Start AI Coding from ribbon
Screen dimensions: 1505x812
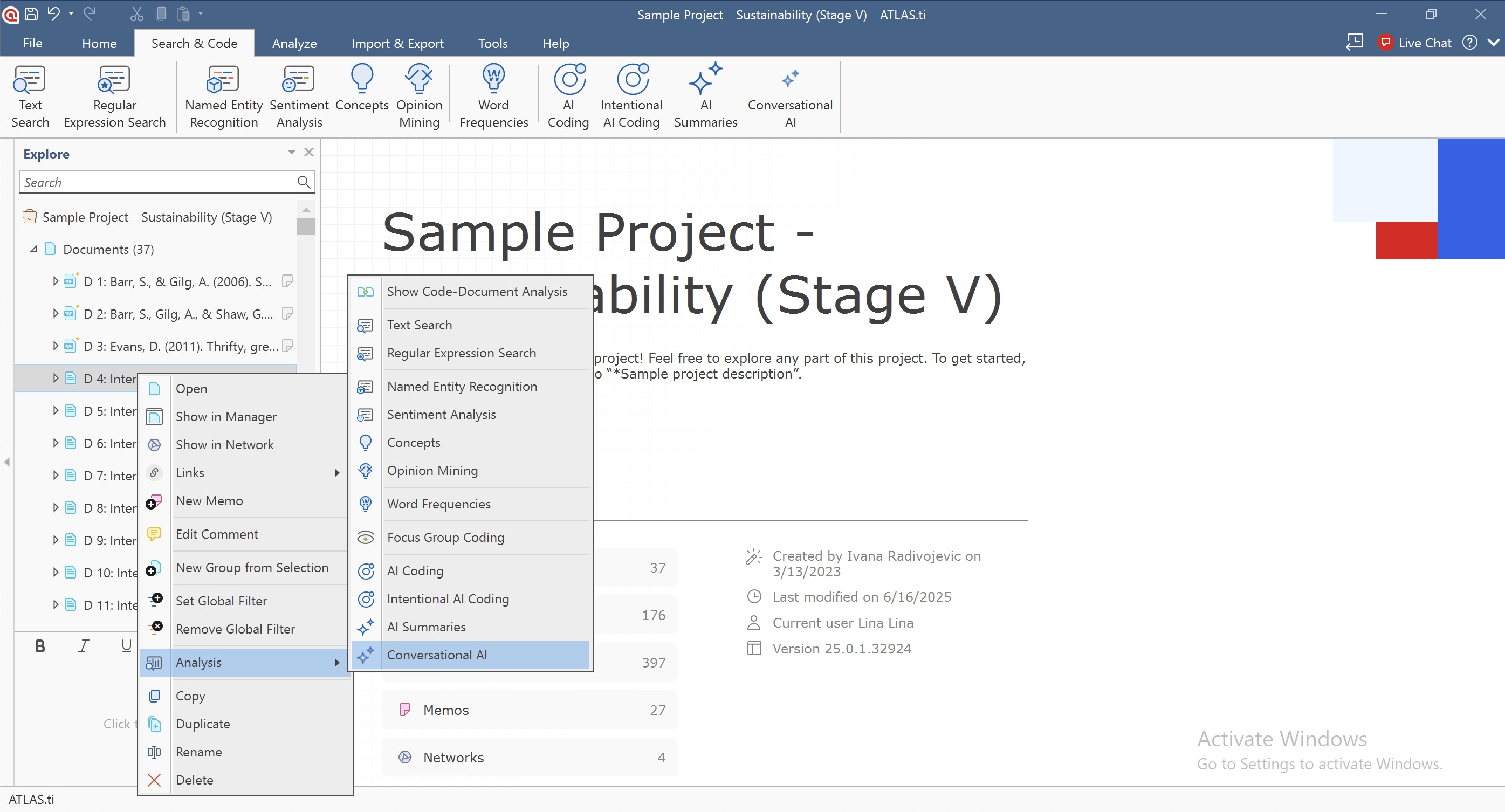568,97
